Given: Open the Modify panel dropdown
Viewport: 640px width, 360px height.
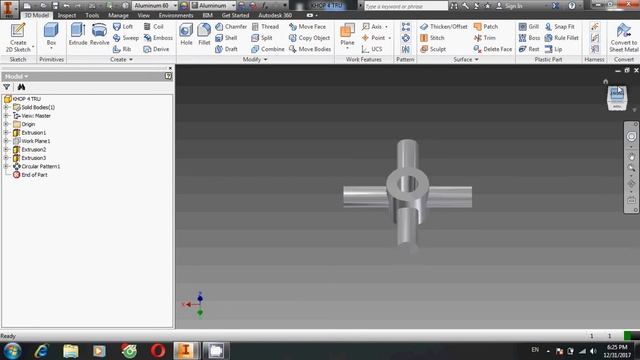Looking at the screenshot, I should coord(255,60).
